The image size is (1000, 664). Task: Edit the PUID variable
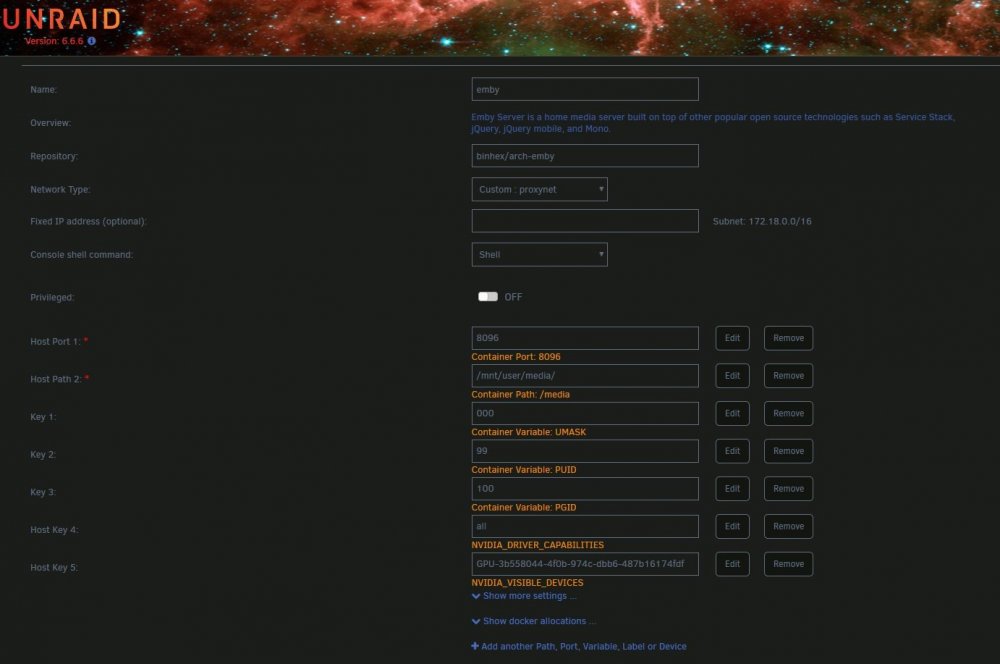point(732,451)
